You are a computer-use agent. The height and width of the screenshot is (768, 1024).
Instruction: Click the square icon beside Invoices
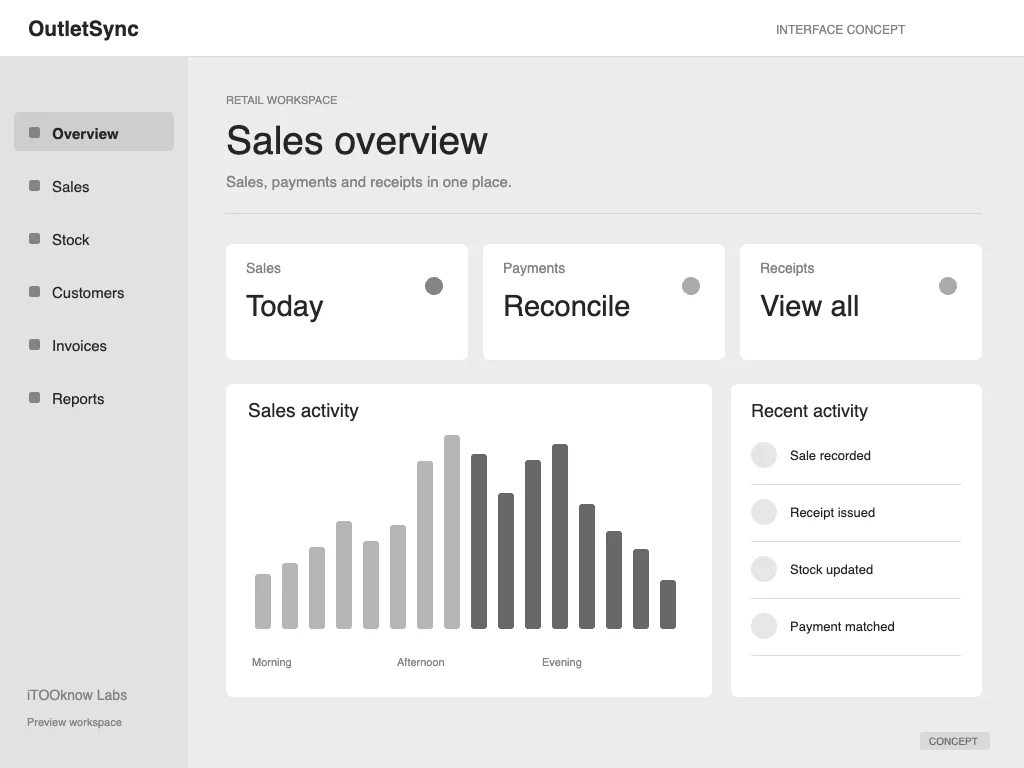coord(35,344)
